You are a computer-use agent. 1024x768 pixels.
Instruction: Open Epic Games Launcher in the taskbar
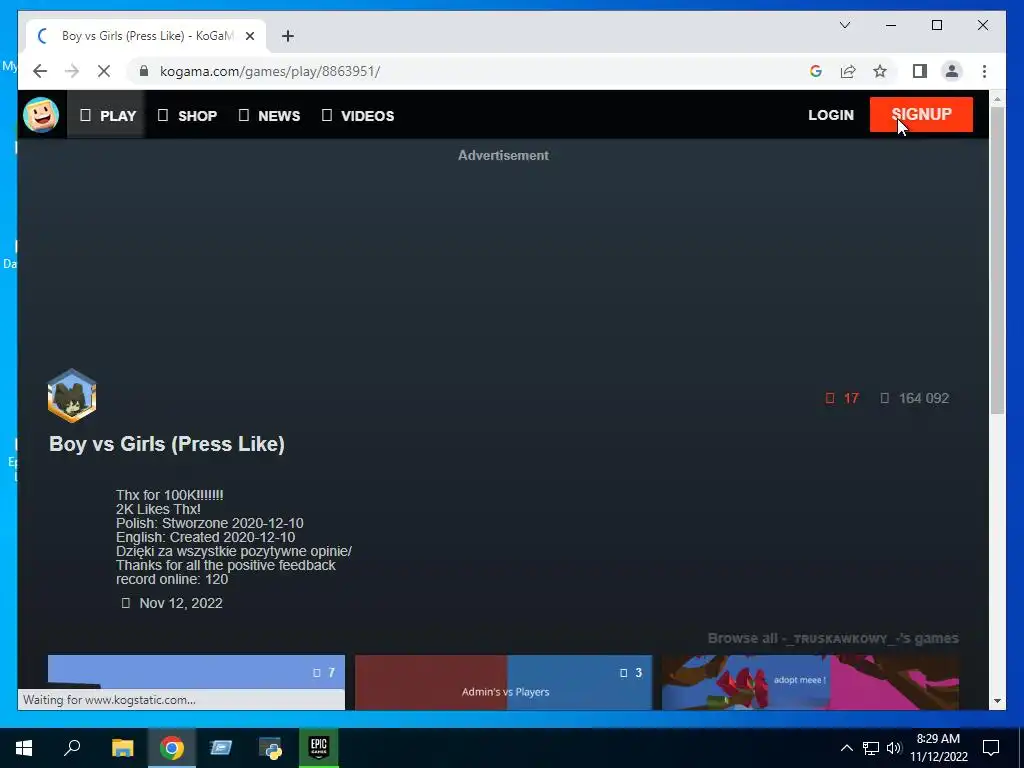click(319, 748)
